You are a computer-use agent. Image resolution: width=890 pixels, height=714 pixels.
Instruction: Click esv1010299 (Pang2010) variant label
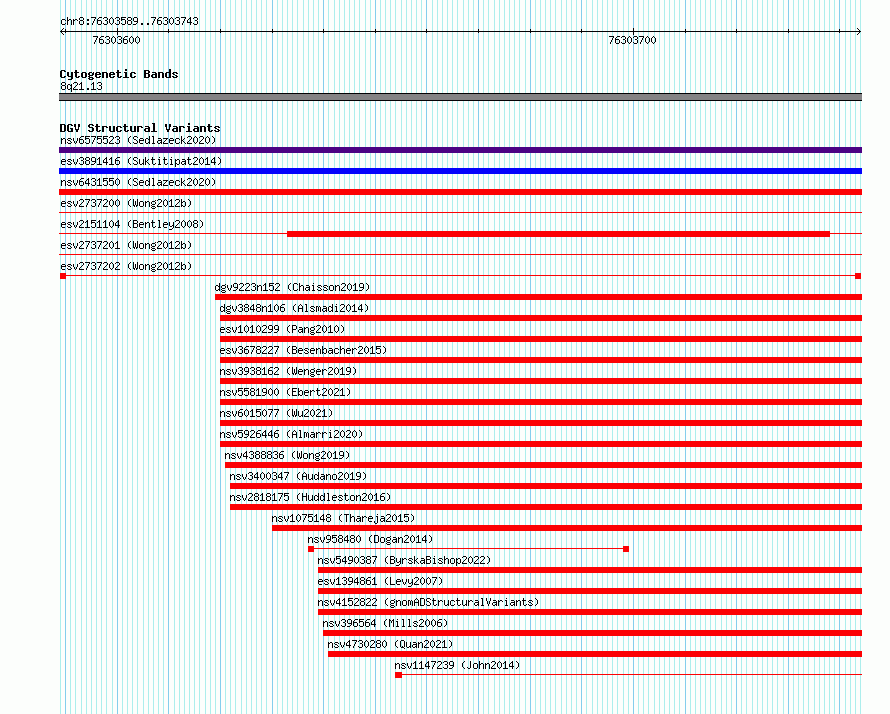pos(282,329)
